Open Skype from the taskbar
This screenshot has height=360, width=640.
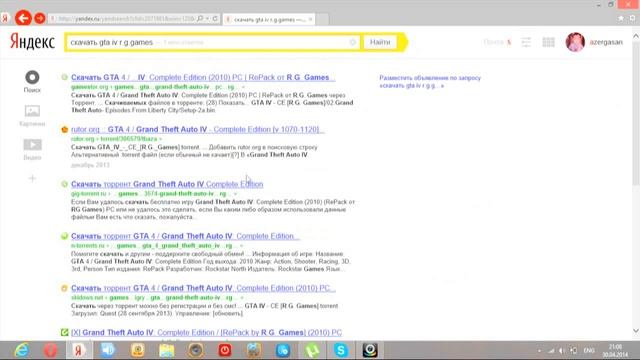pyautogui.click(x=341, y=350)
